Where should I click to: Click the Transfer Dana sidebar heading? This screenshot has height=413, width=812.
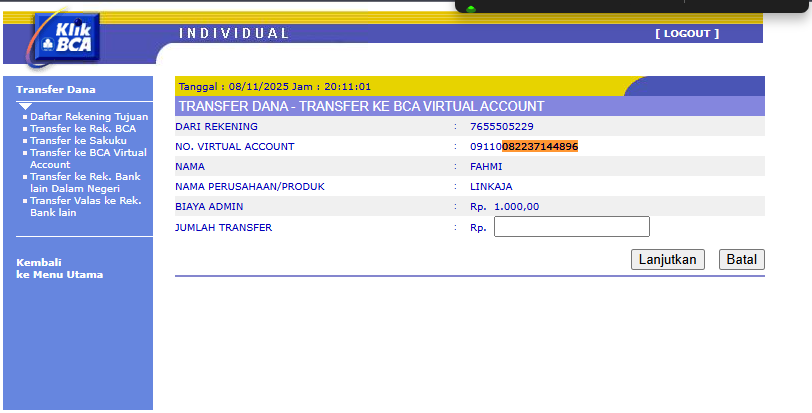point(56,90)
